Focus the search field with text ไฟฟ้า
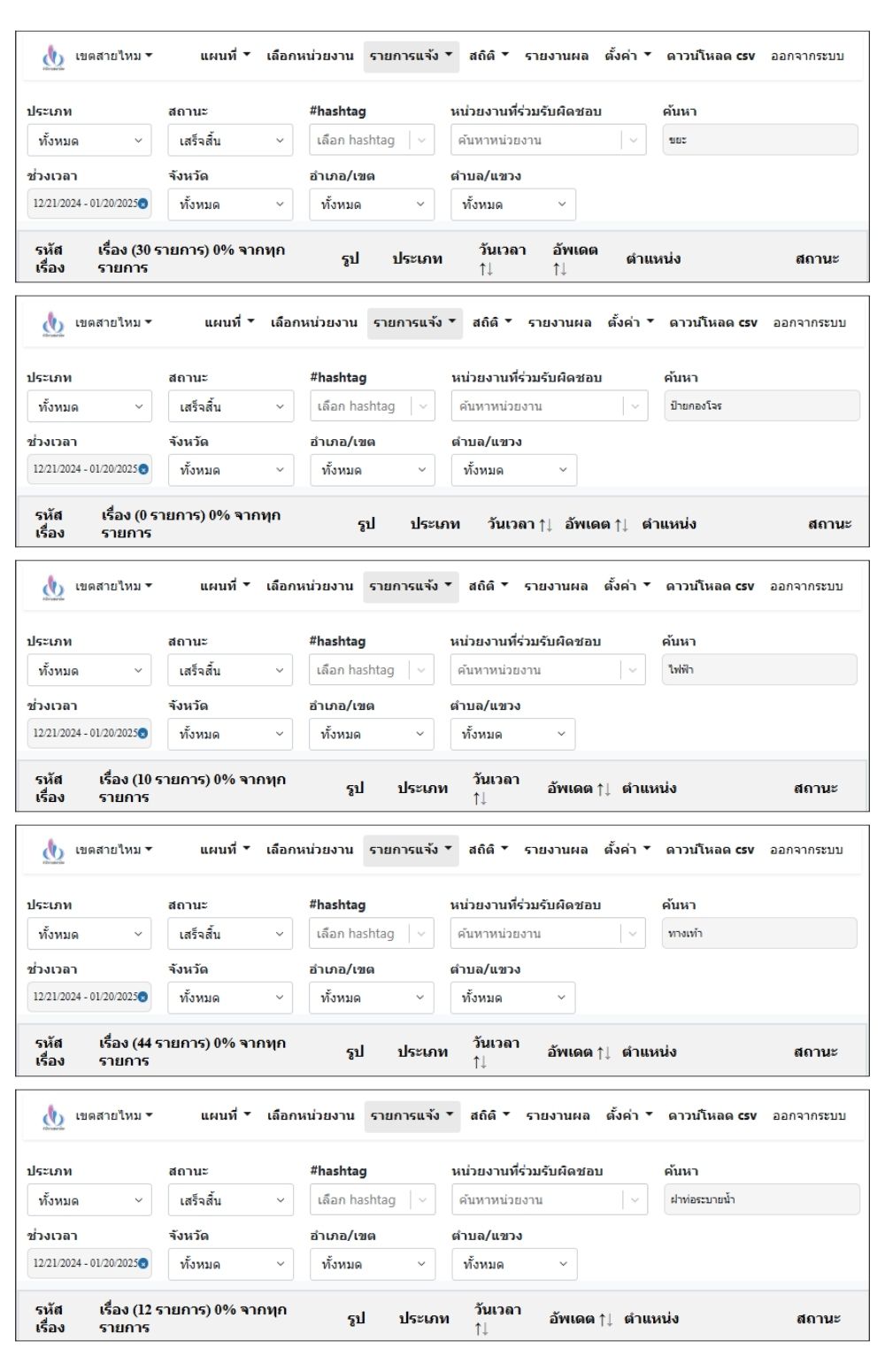 tap(759, 670)
